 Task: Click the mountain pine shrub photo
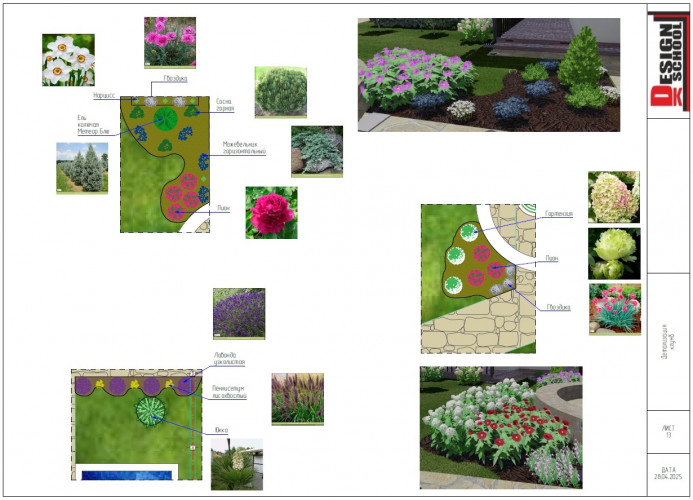click(280, 92)
